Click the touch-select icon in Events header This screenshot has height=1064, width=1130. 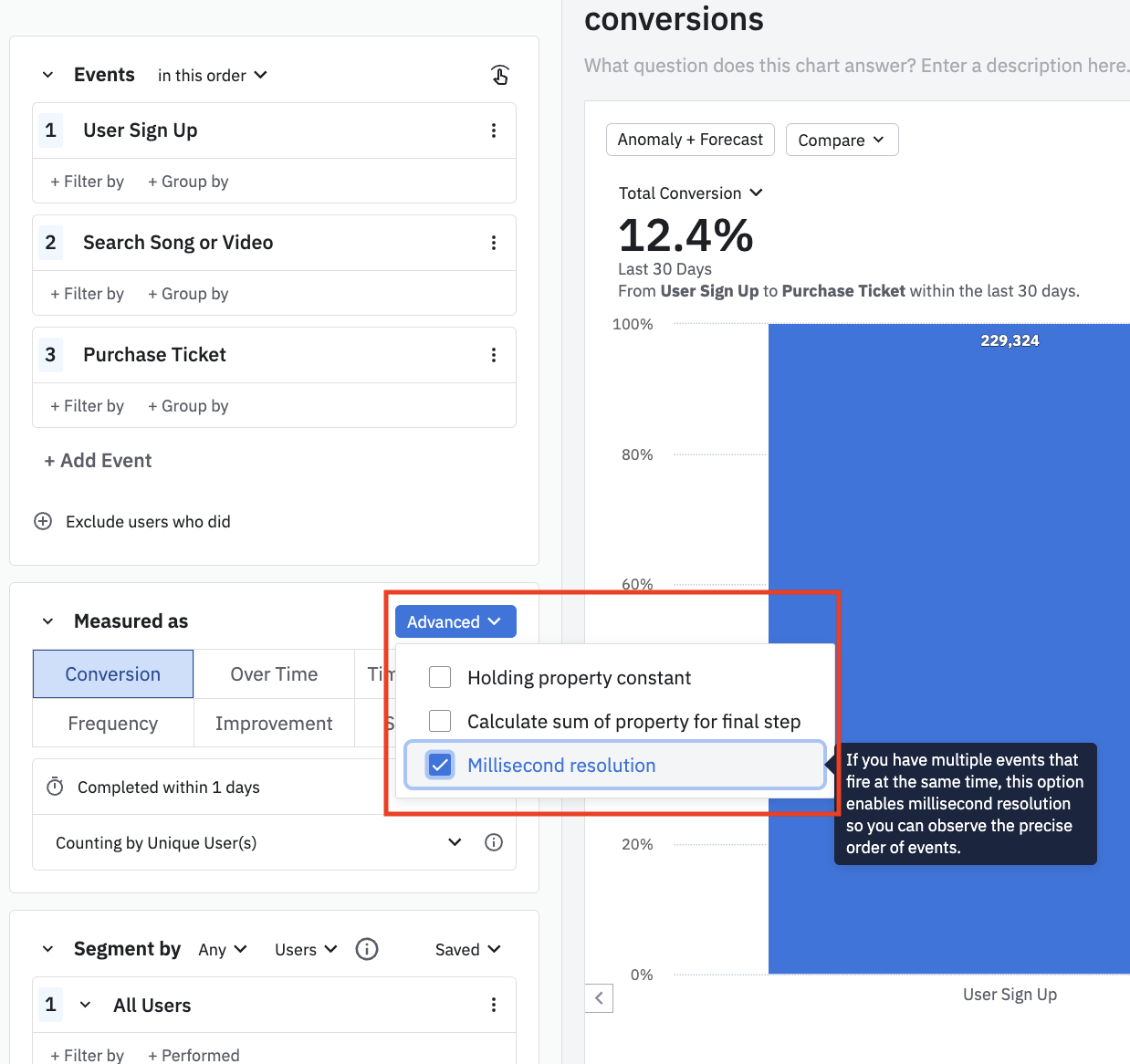(499, 75)
